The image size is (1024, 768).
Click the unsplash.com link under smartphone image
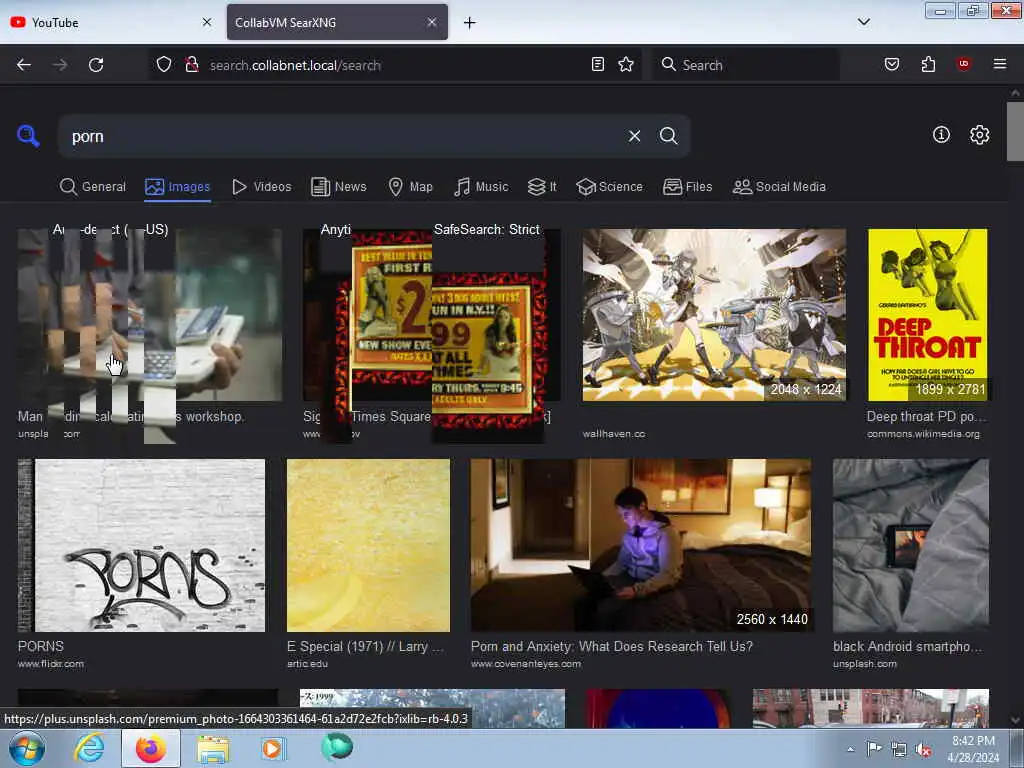click(865, 664)
